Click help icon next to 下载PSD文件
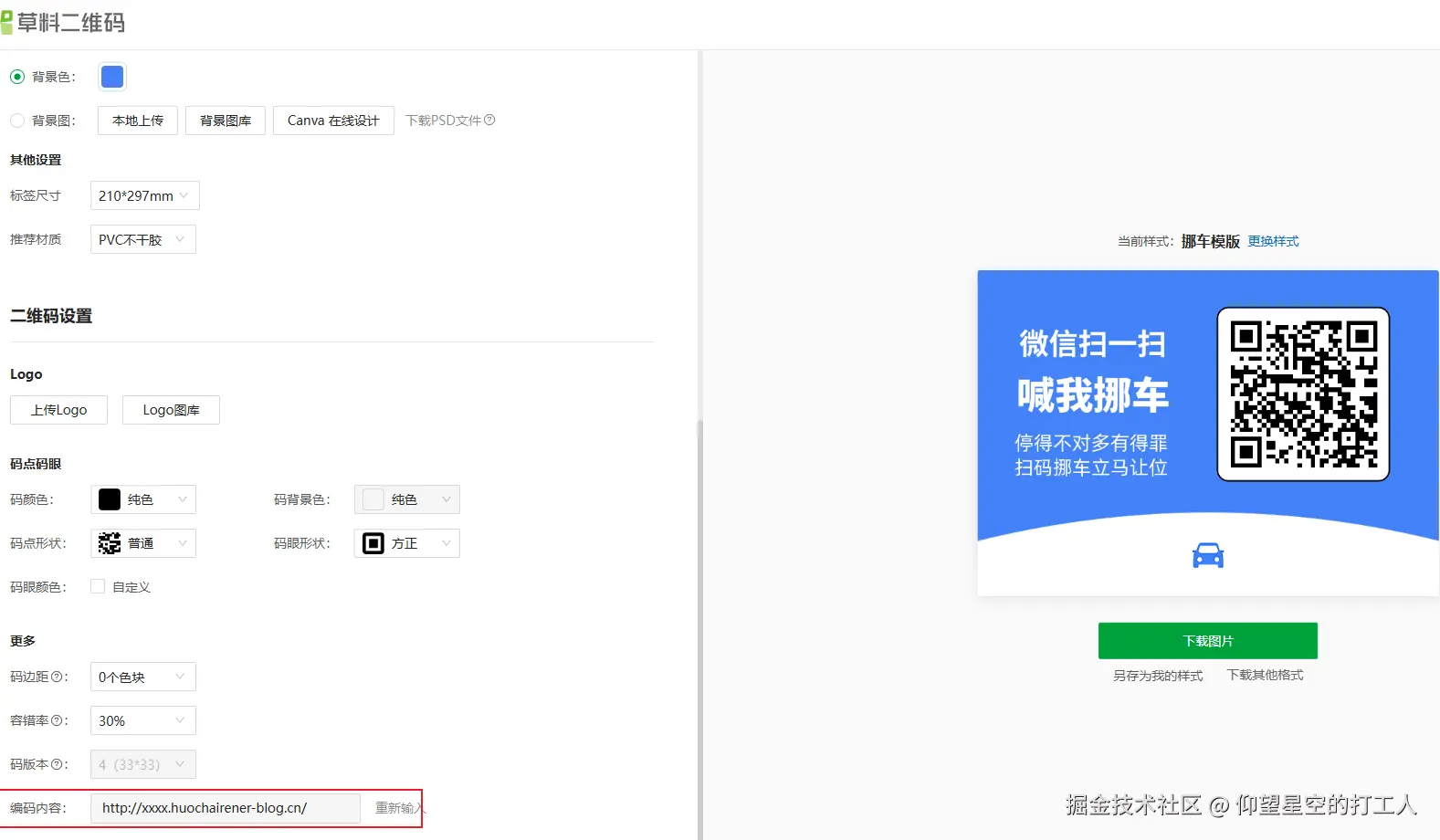 coord(489,120)
